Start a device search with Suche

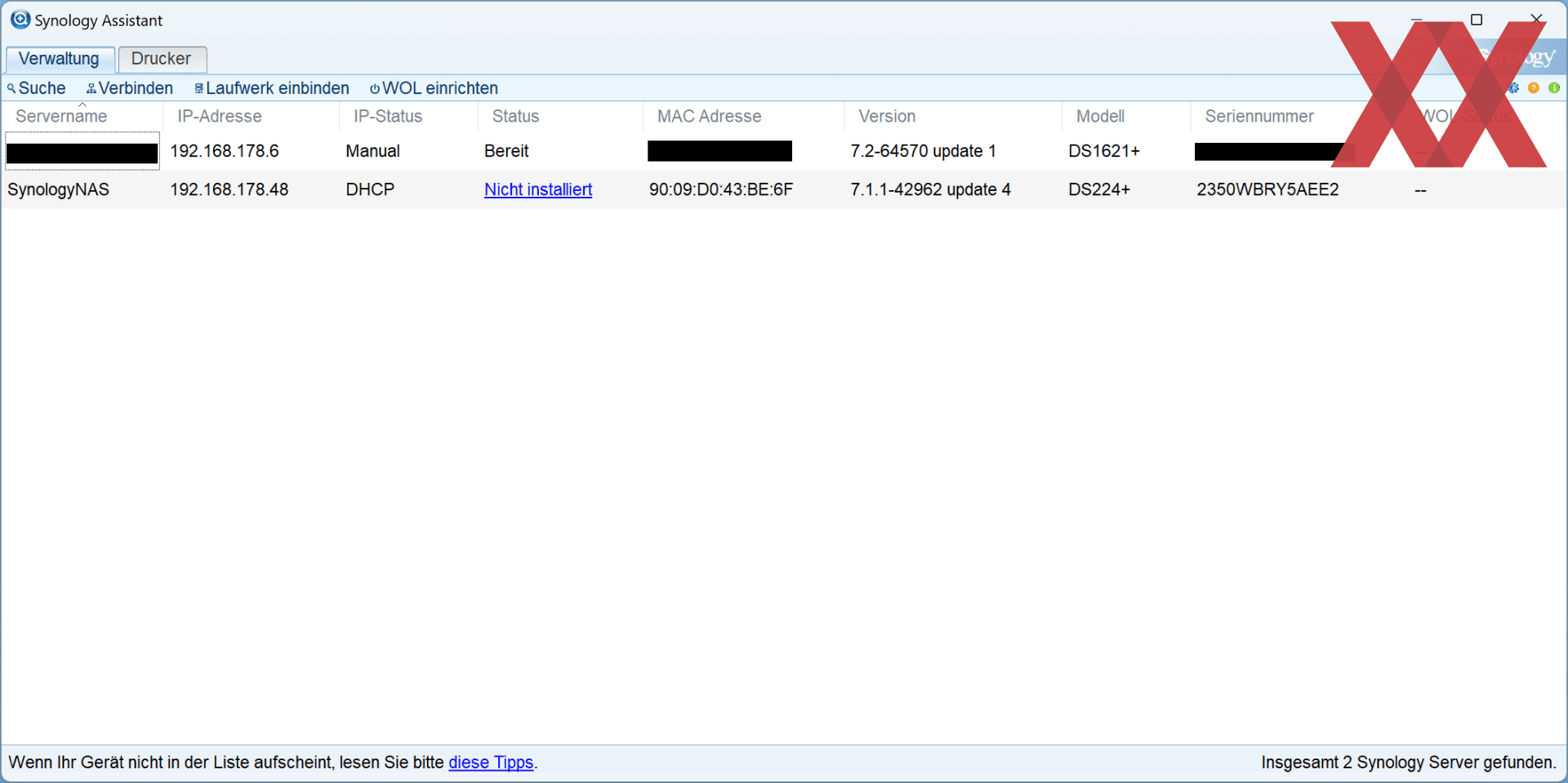coord(37,88)
